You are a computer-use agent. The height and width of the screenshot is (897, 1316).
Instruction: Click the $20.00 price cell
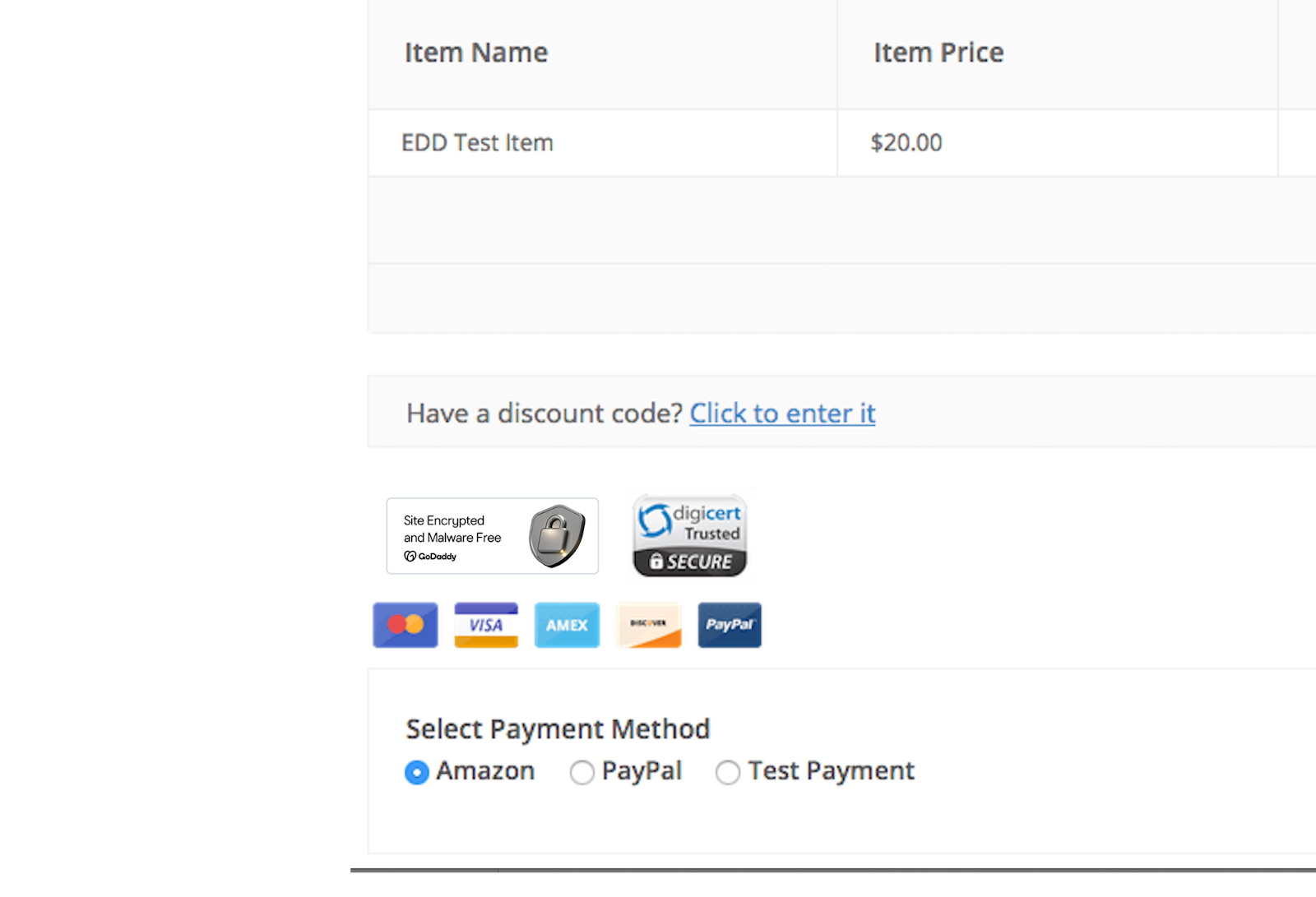pyautogui.click(x=905, y=142)
